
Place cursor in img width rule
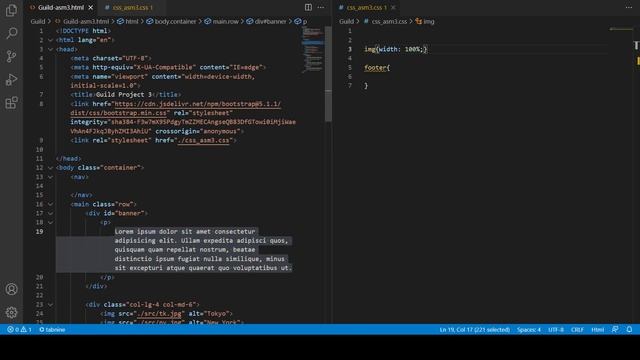(x=396, y=49)
